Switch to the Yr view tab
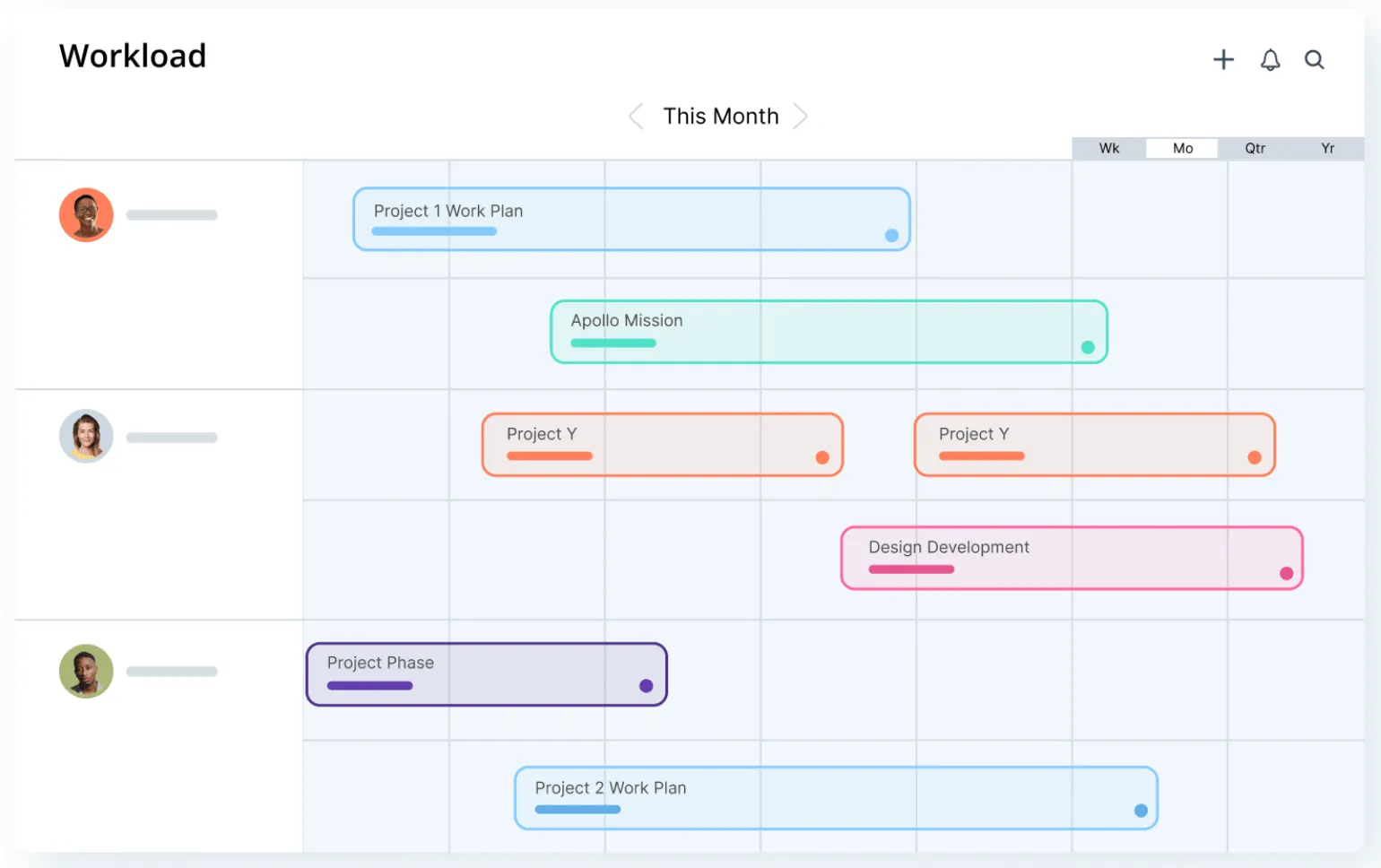 [x=1328, y=148]
